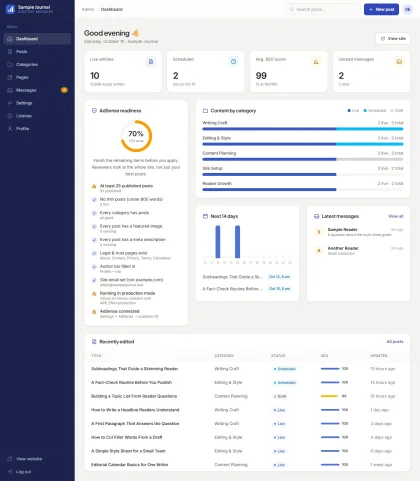Click the warning icon for 25 published posts
This screenshot has width=420, height=481.
pyautogui.click(x=94, y=186)
